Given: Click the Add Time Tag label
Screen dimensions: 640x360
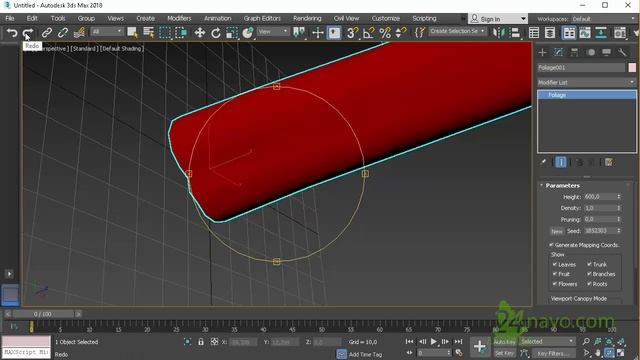Looking at the screenshot, I should (x=365, y=354).
